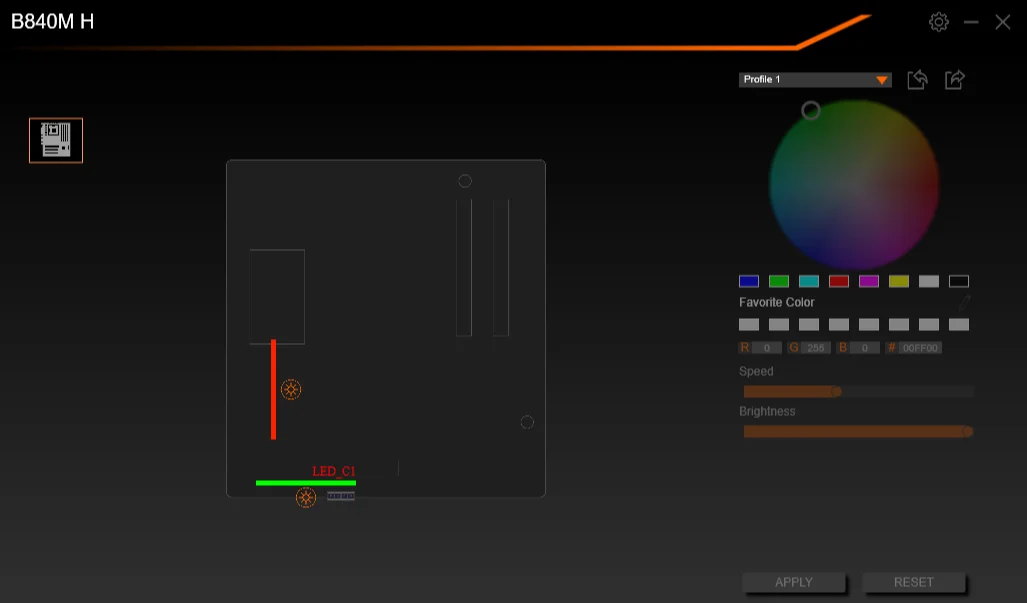Click the center of the color wheel

(x=854, y=185)
